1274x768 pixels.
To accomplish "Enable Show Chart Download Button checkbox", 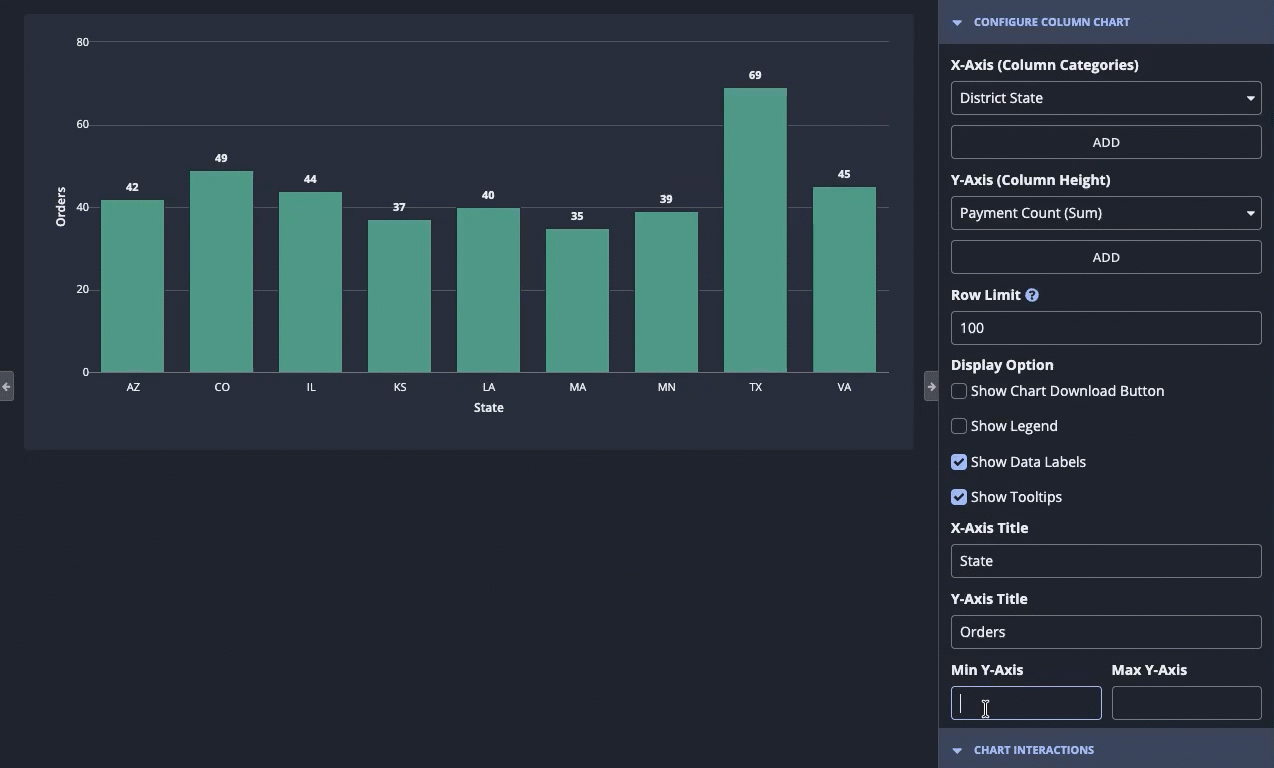I will (959, 391).
